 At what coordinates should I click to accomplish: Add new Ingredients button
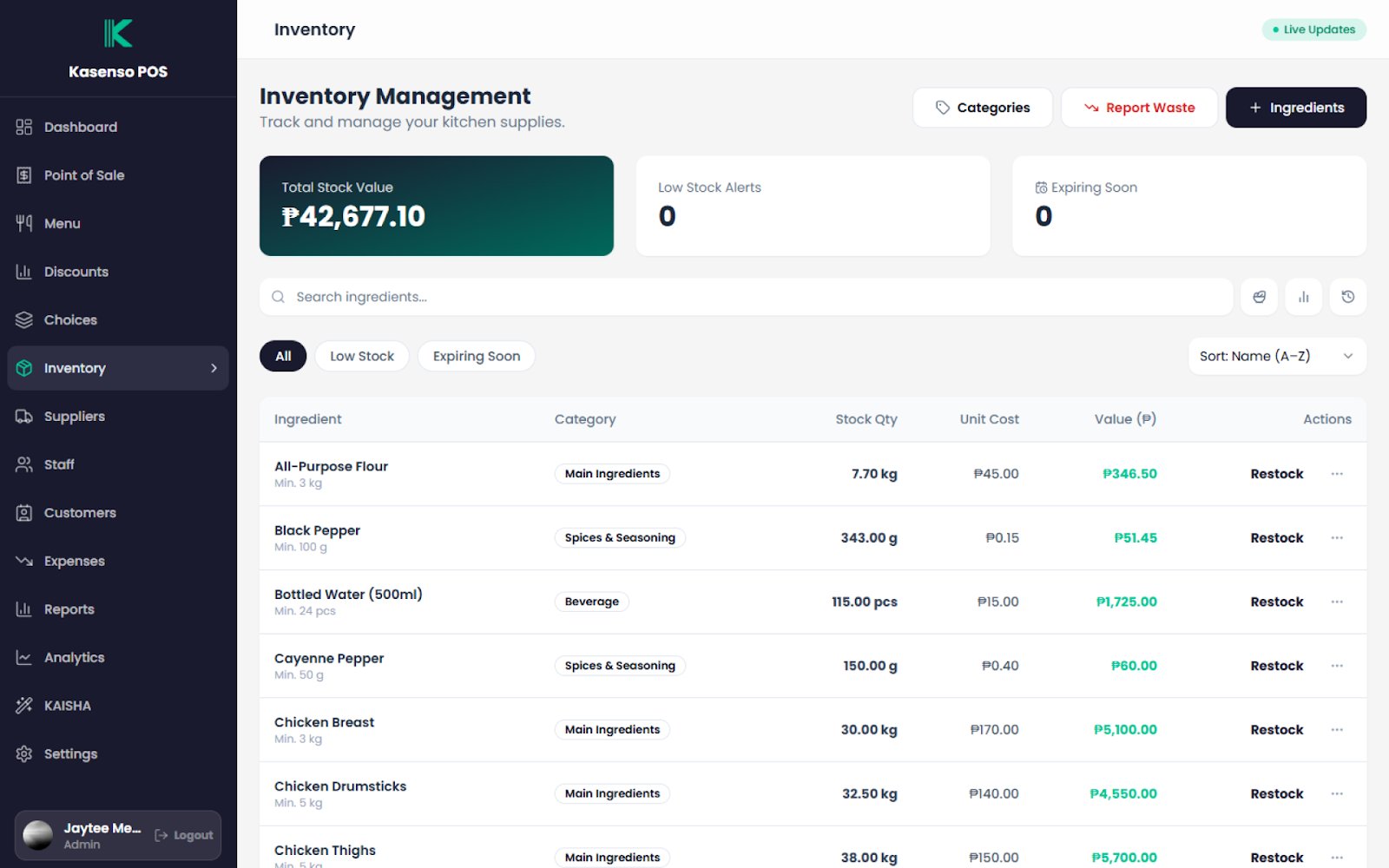[x=1296, y=108]
